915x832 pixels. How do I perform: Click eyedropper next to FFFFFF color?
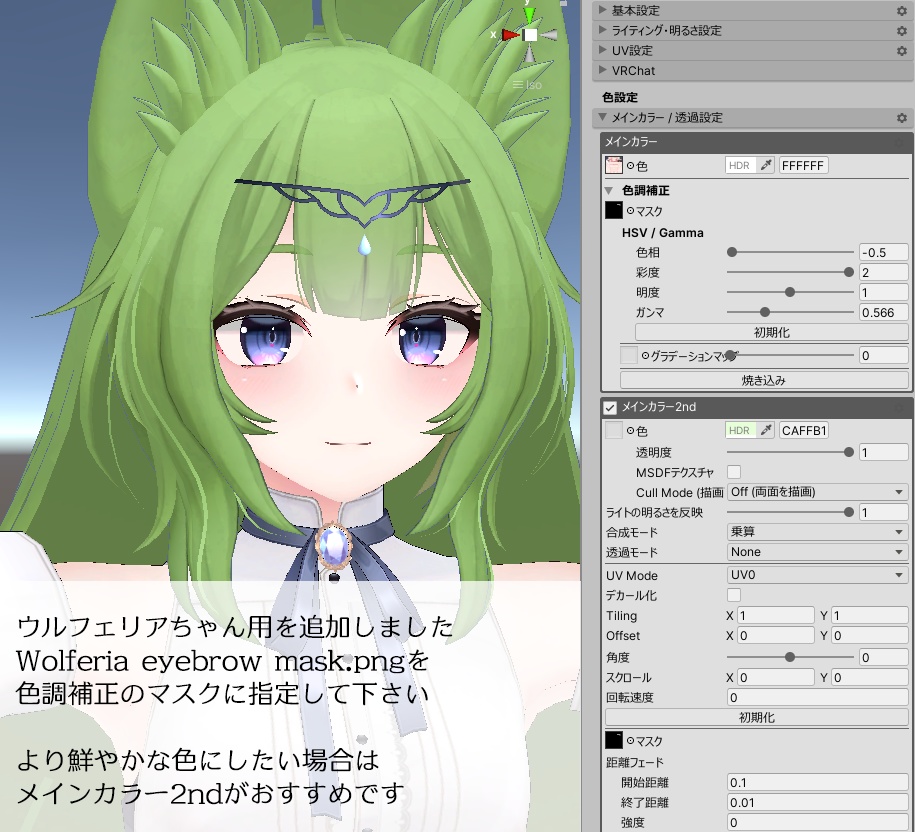tap(766, 165)
